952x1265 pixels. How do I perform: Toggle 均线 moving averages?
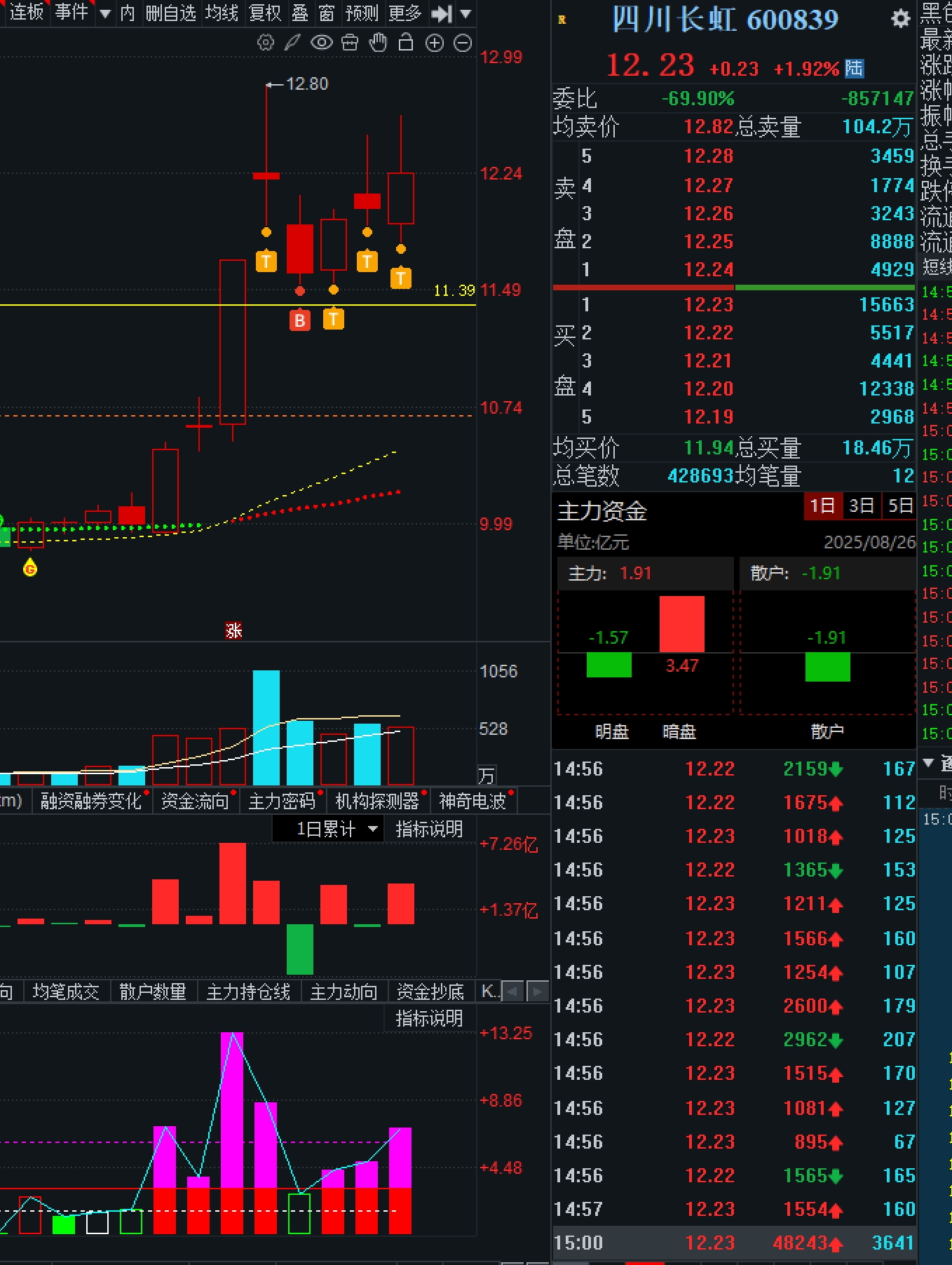click(222, 13)
